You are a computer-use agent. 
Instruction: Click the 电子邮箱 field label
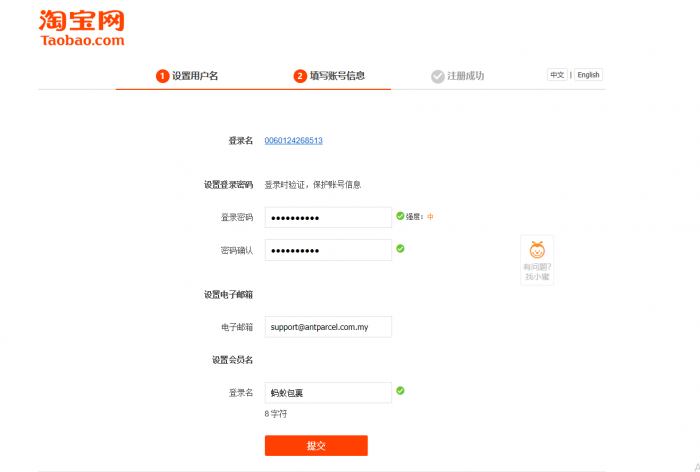[237, 327]
